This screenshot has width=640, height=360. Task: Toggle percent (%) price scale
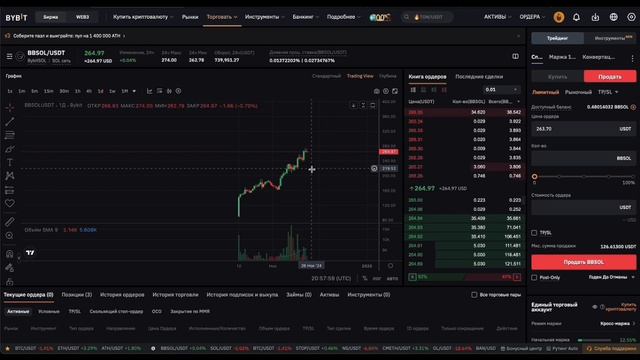364,278
